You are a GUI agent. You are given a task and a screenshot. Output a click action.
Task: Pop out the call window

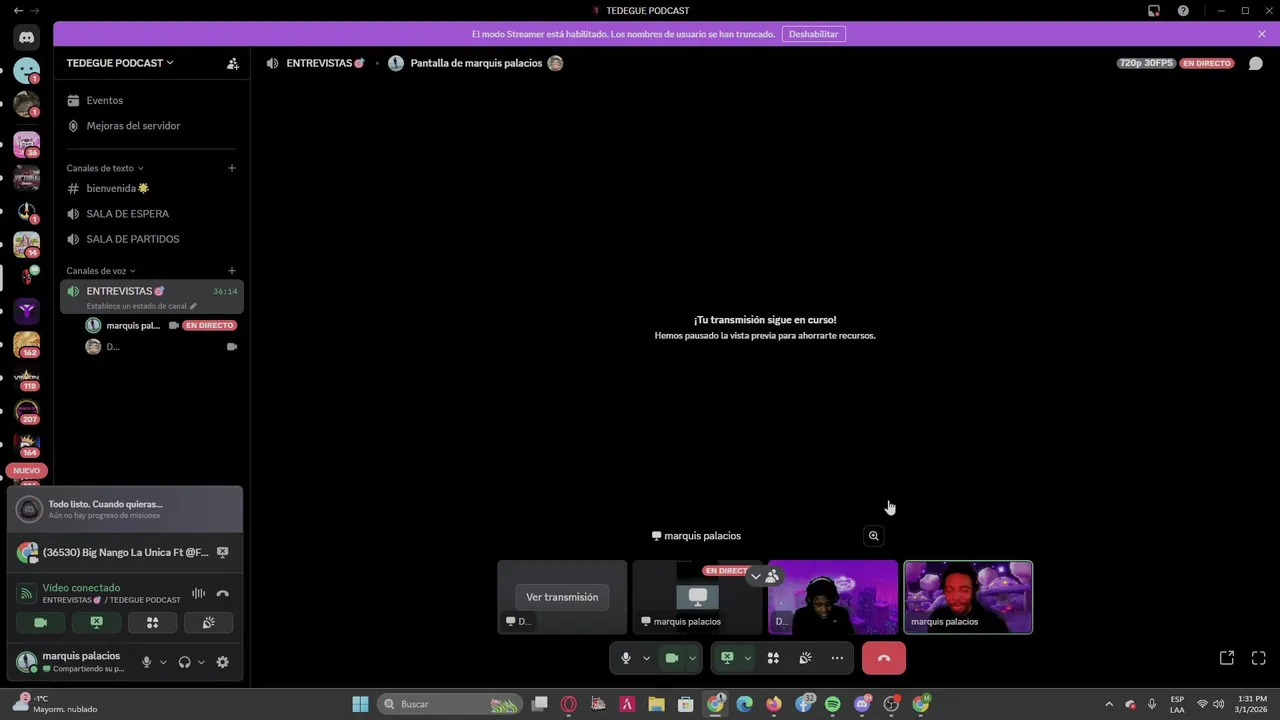click(x=1227, y=658)
